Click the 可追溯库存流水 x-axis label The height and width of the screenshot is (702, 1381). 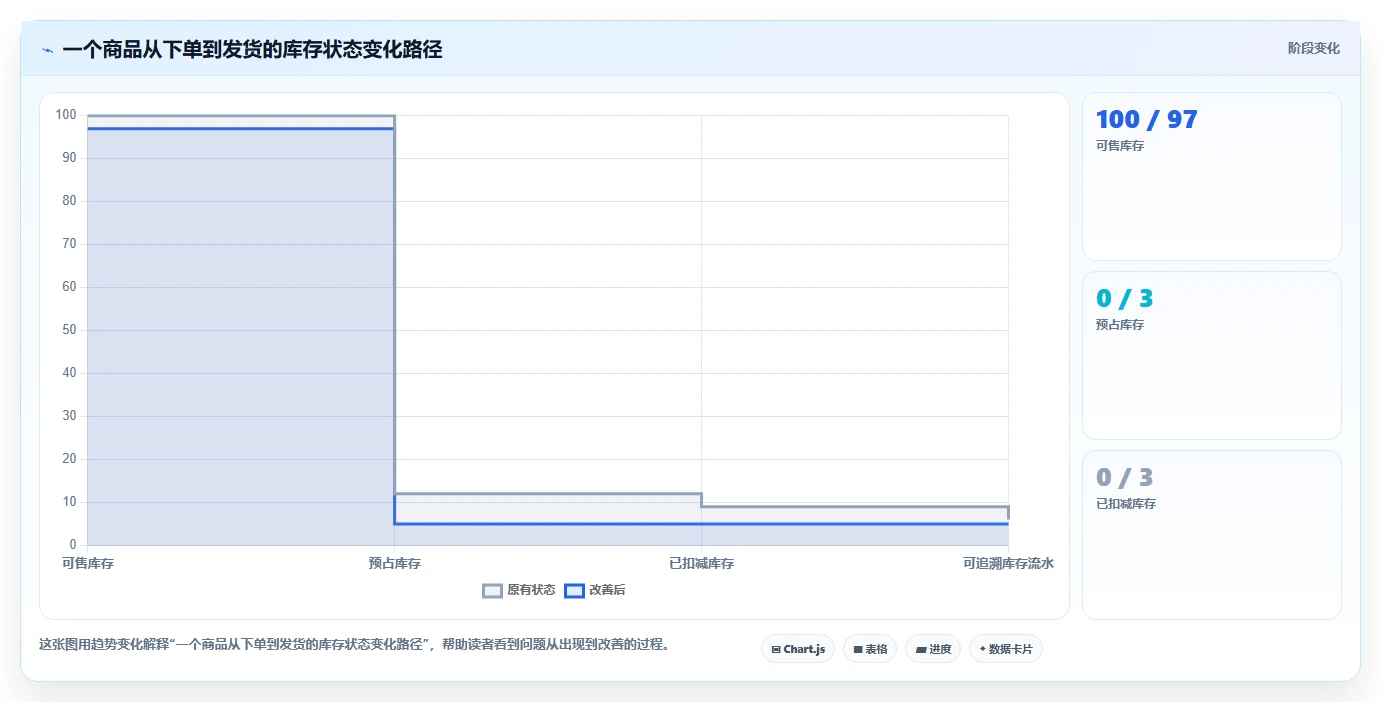(x=1008, y=564)
